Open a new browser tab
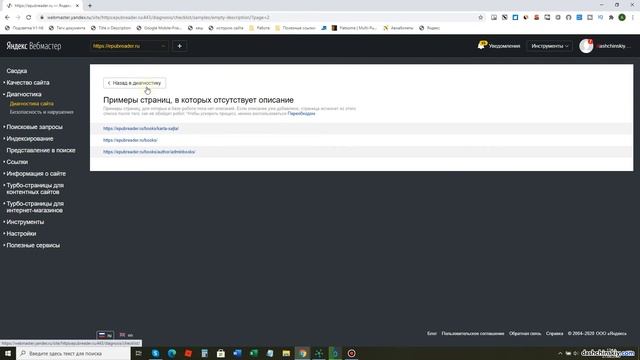The image size is (640, 360). (90, 6)
